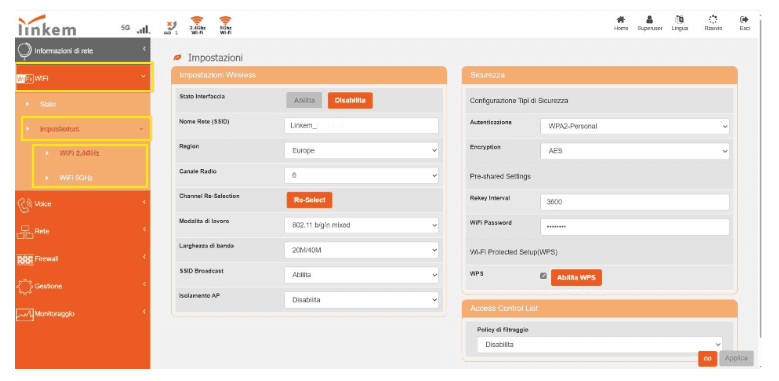The width and height of the screenshot is (779, 381).
Task: Go to Home via house icon
Action: click(x=621, y=19)
